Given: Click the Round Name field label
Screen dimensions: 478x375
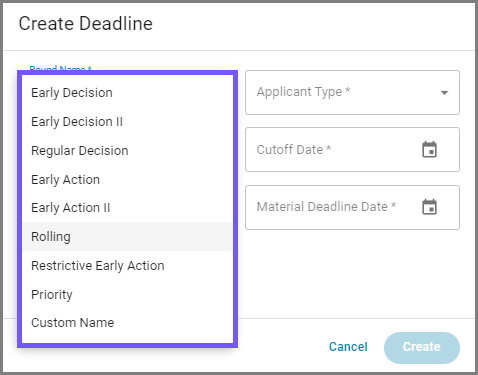Looking at the screenshot, I should pyautogui.click(x=61, y=68).
